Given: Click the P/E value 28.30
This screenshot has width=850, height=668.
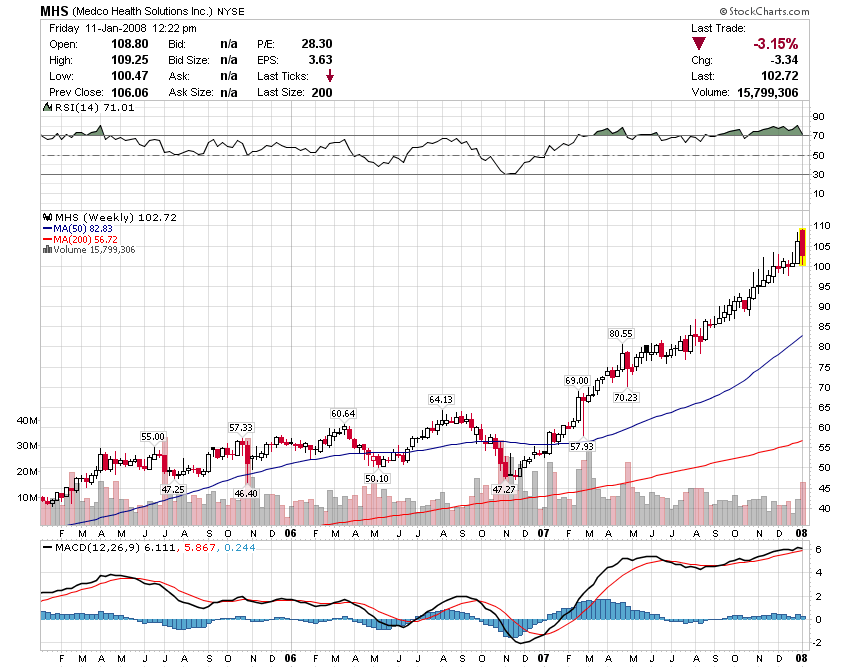Looking at the screenshot, I should pos(317,44).
